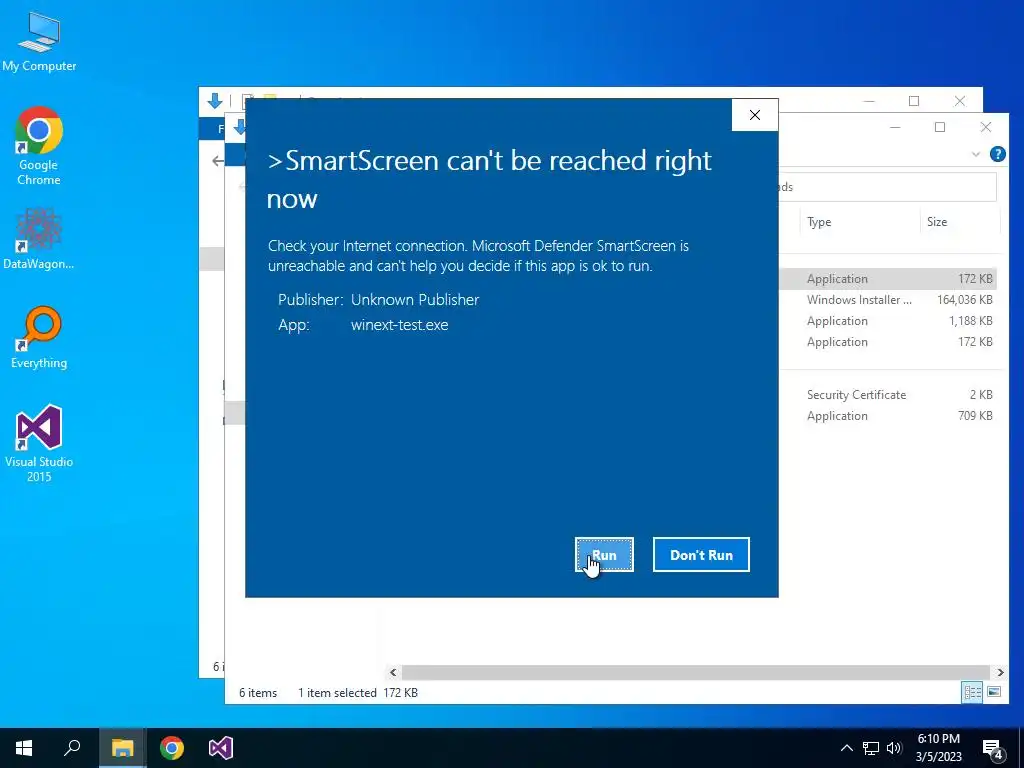
Task: Click the horizontal scrollbar left arrow
Action: pos(393,672)
